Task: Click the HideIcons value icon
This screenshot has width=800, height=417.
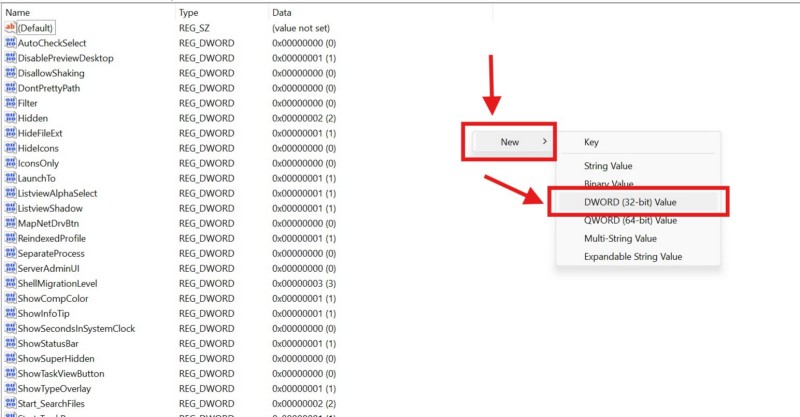Action: click(10, 148)
